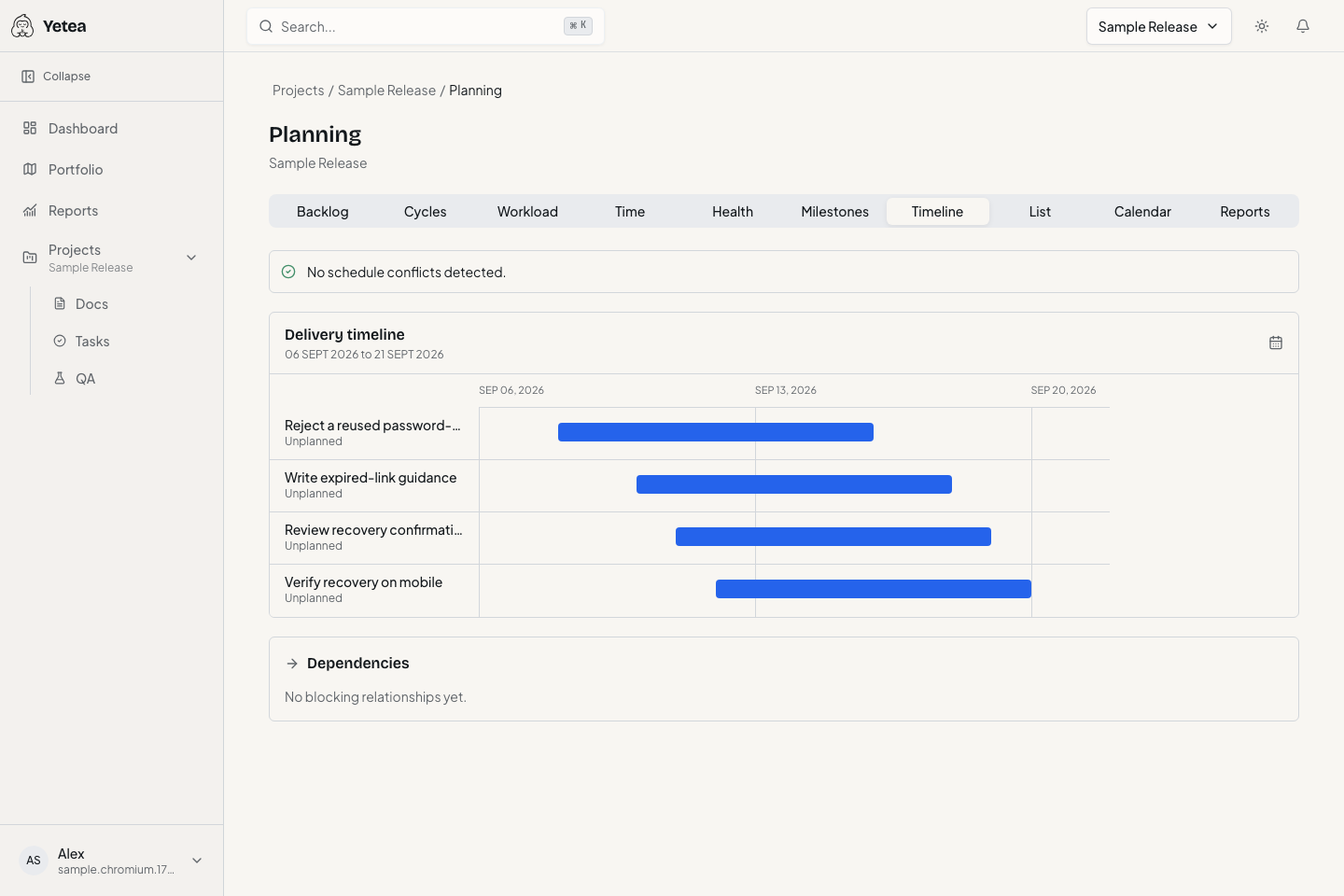This screenshot has height=896, width=1344.
Task: Click the Alex user name
Action: pyautogui.click(x=71, y=854)
